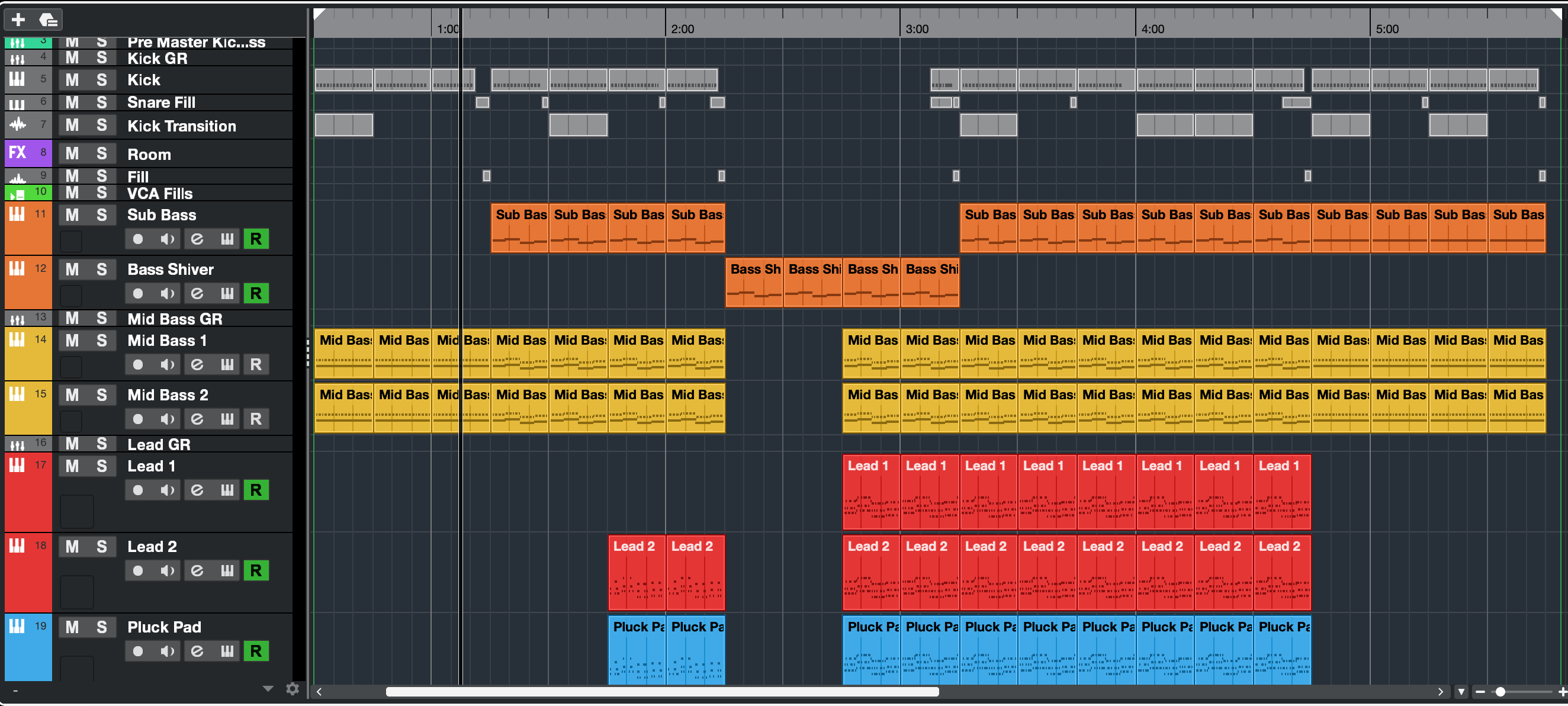
Task: Open the dropdown arrow next to gear icon
Action: tap(268, 688)
